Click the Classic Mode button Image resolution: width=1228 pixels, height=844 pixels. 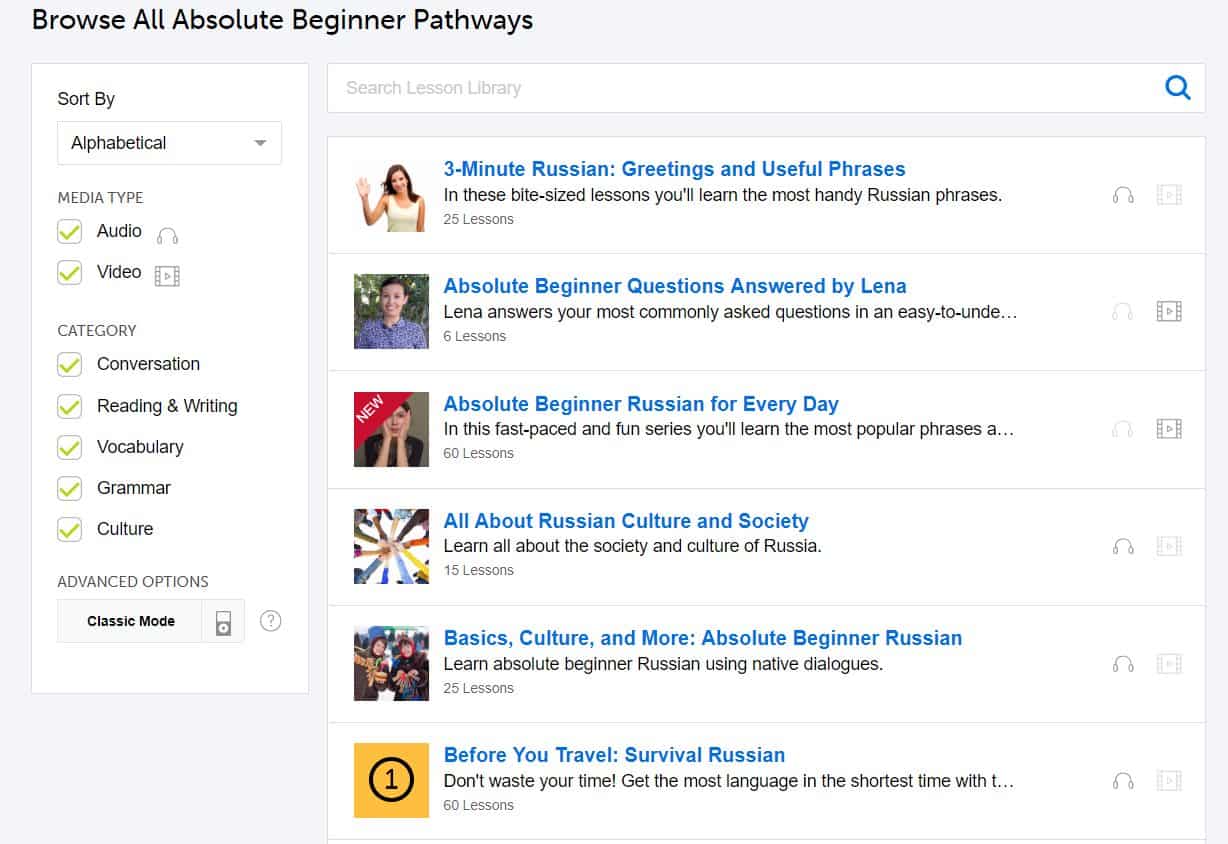point(130,621)
